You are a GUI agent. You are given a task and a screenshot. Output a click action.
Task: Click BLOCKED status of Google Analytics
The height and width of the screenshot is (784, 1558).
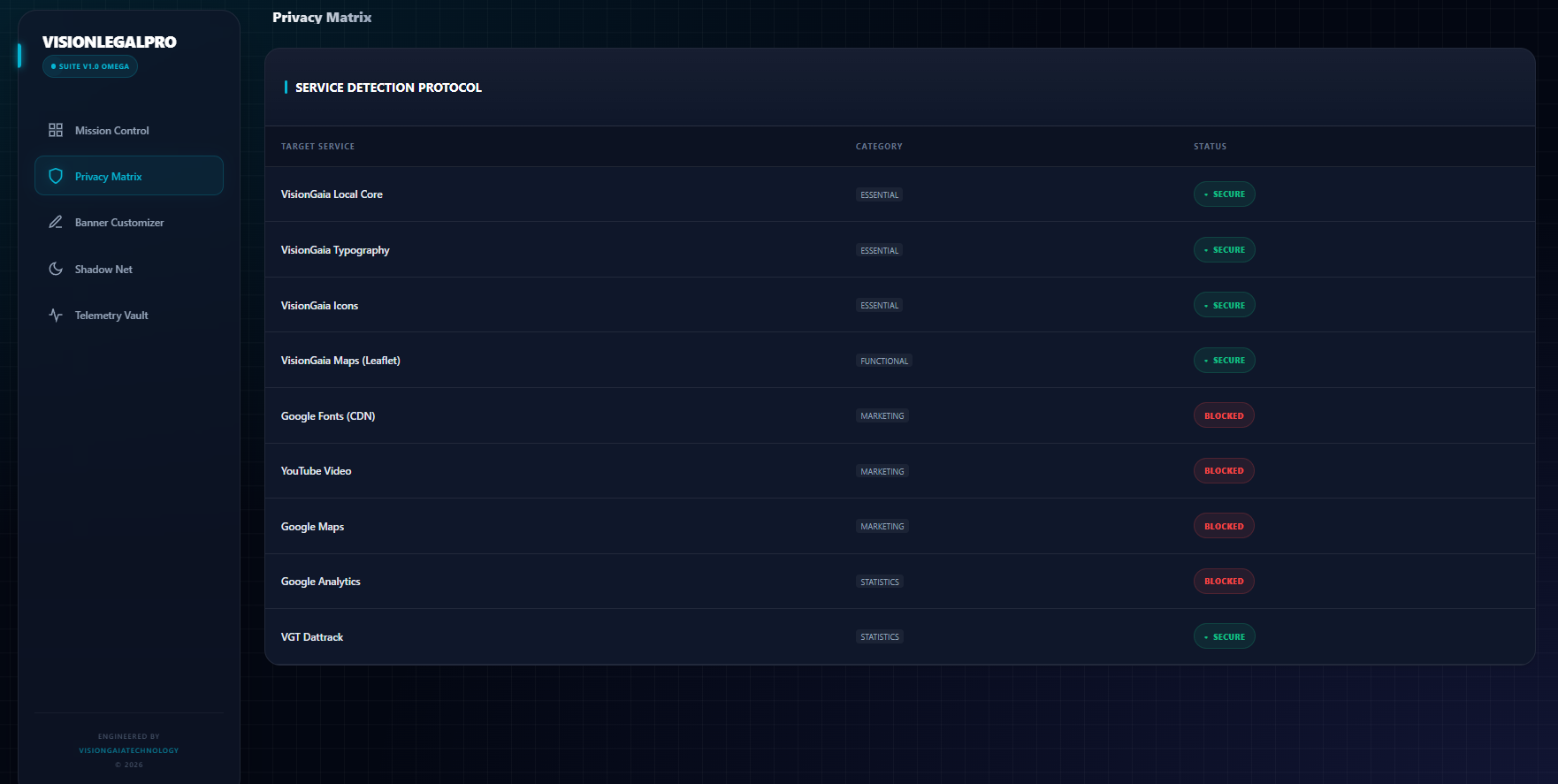pyautogui.click(x=1224, y=582)
